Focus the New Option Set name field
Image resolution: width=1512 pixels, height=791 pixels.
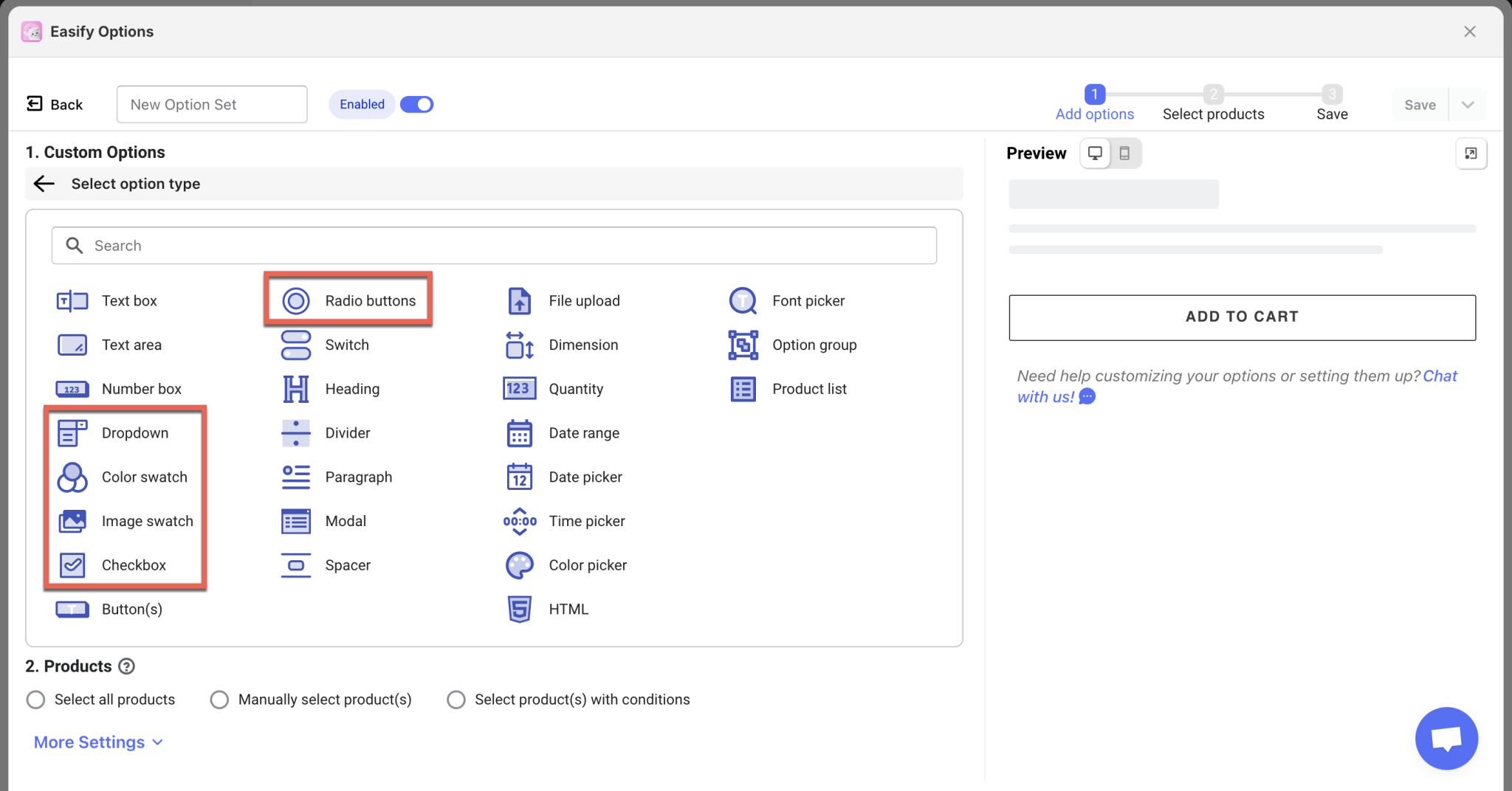point(212,104)
